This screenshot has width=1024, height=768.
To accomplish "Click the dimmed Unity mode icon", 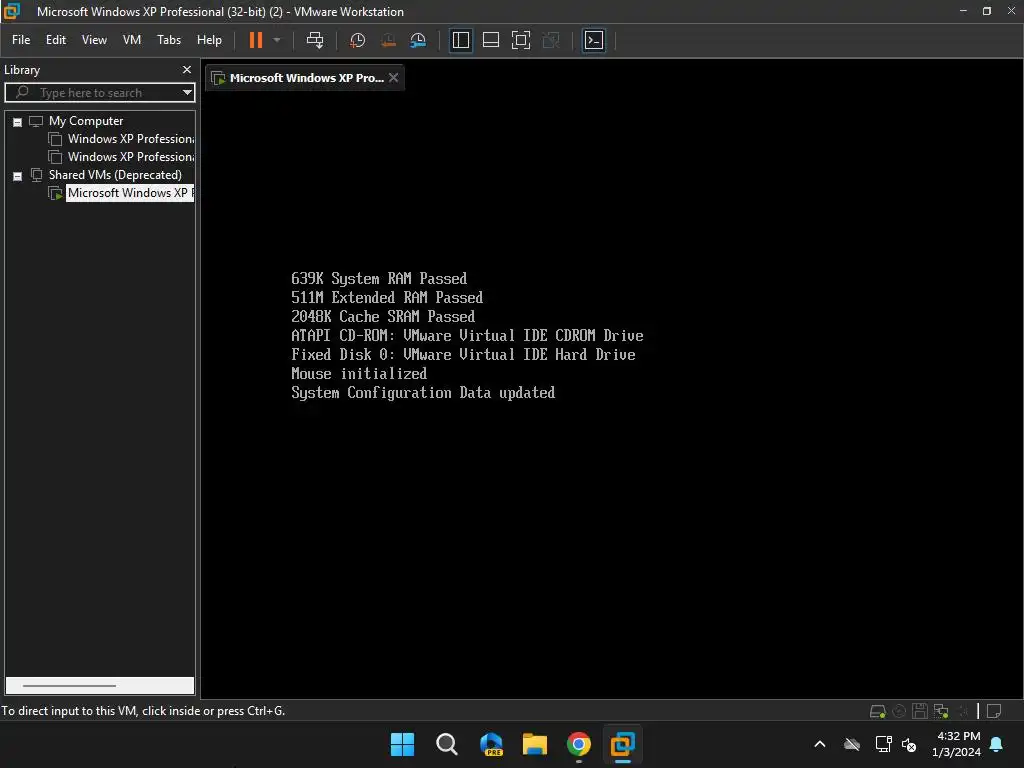I will point(551,40).
